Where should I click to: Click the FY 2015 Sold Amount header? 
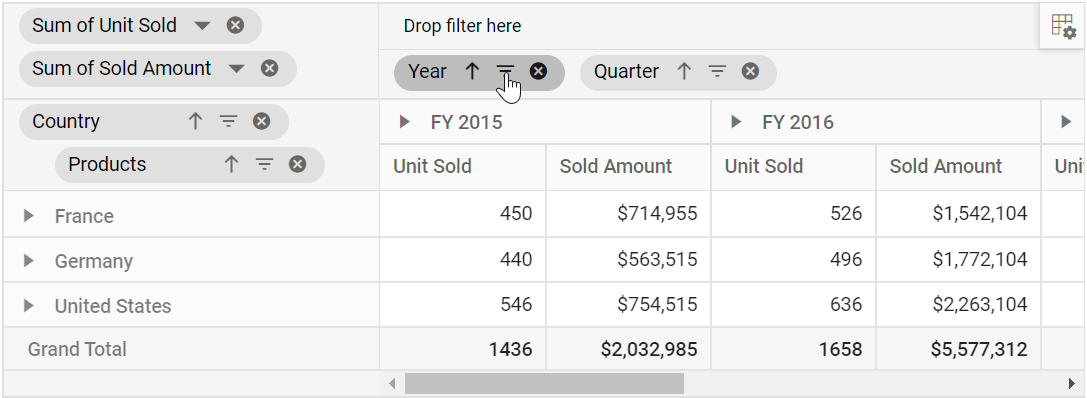tap(628, 167)
